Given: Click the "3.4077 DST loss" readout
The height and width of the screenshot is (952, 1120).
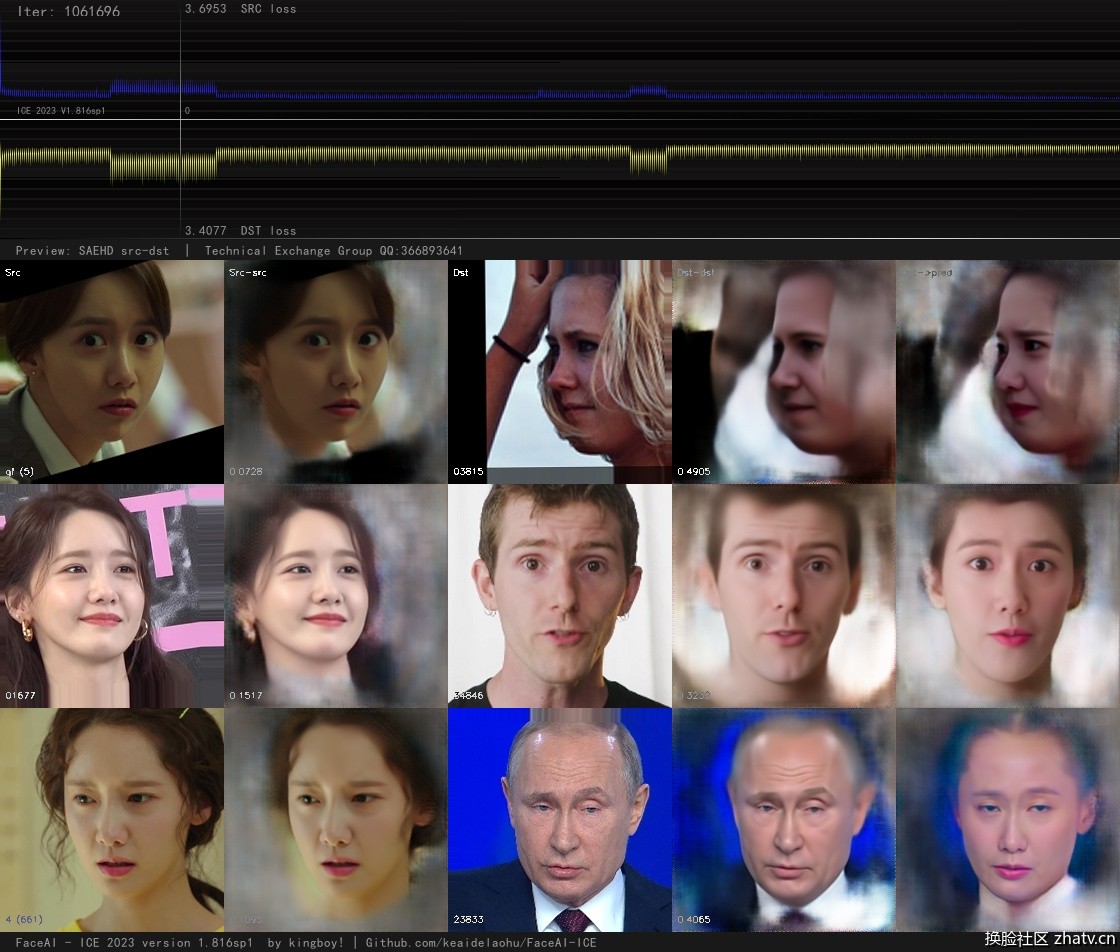Looking at the screenshot, I should (x=240, y=230).
